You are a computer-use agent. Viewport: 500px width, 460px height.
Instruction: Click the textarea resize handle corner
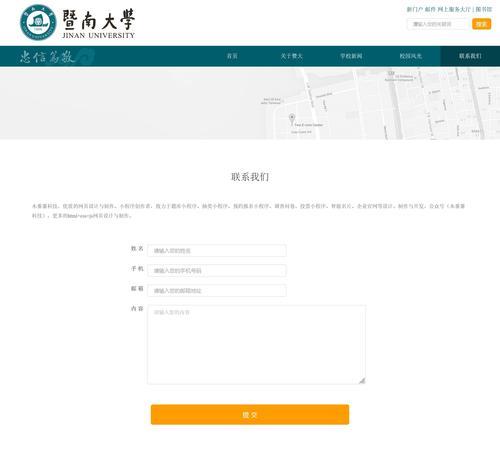coord(362,381)
